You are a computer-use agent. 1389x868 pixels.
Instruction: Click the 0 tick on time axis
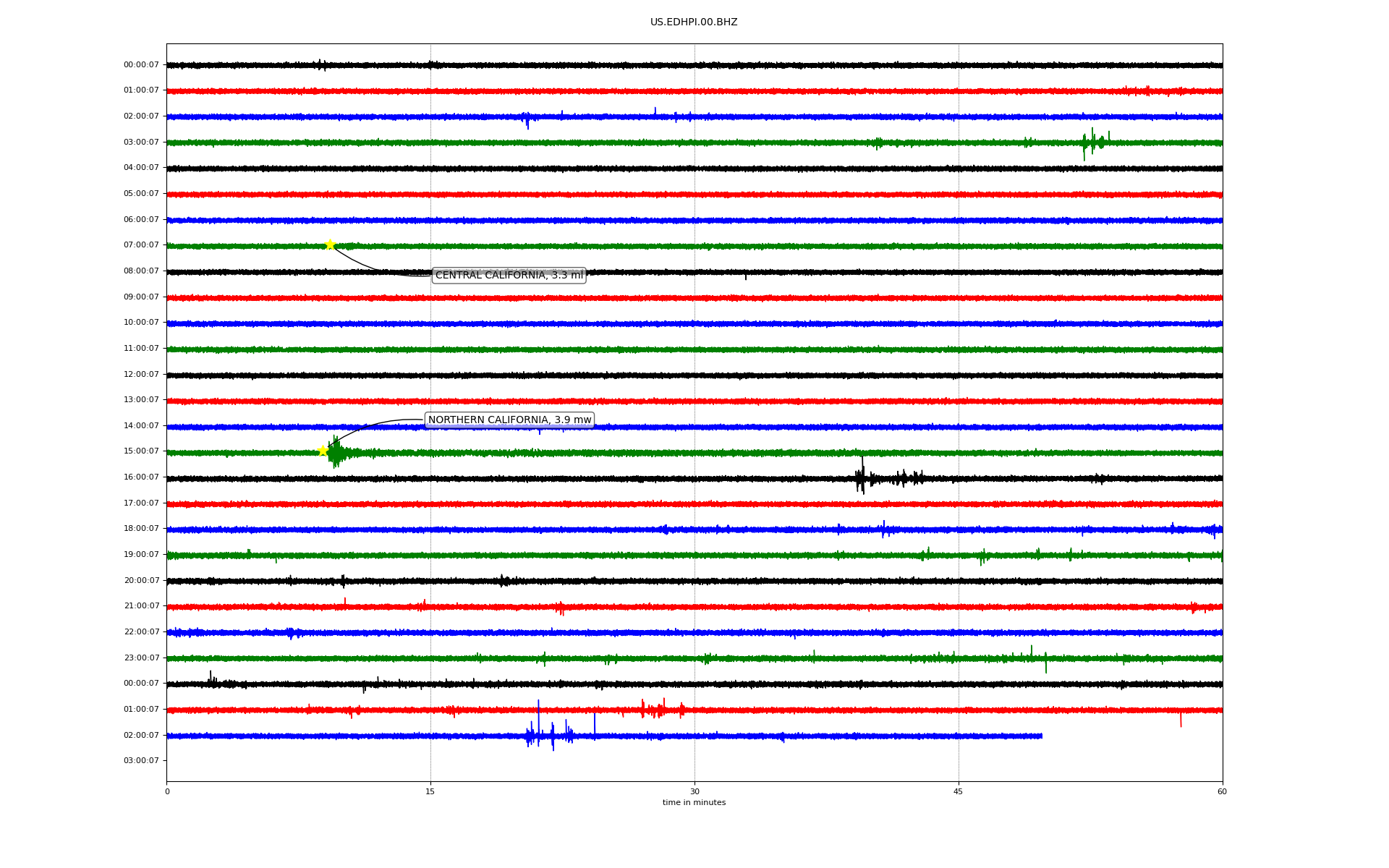(x=167, y=792)
